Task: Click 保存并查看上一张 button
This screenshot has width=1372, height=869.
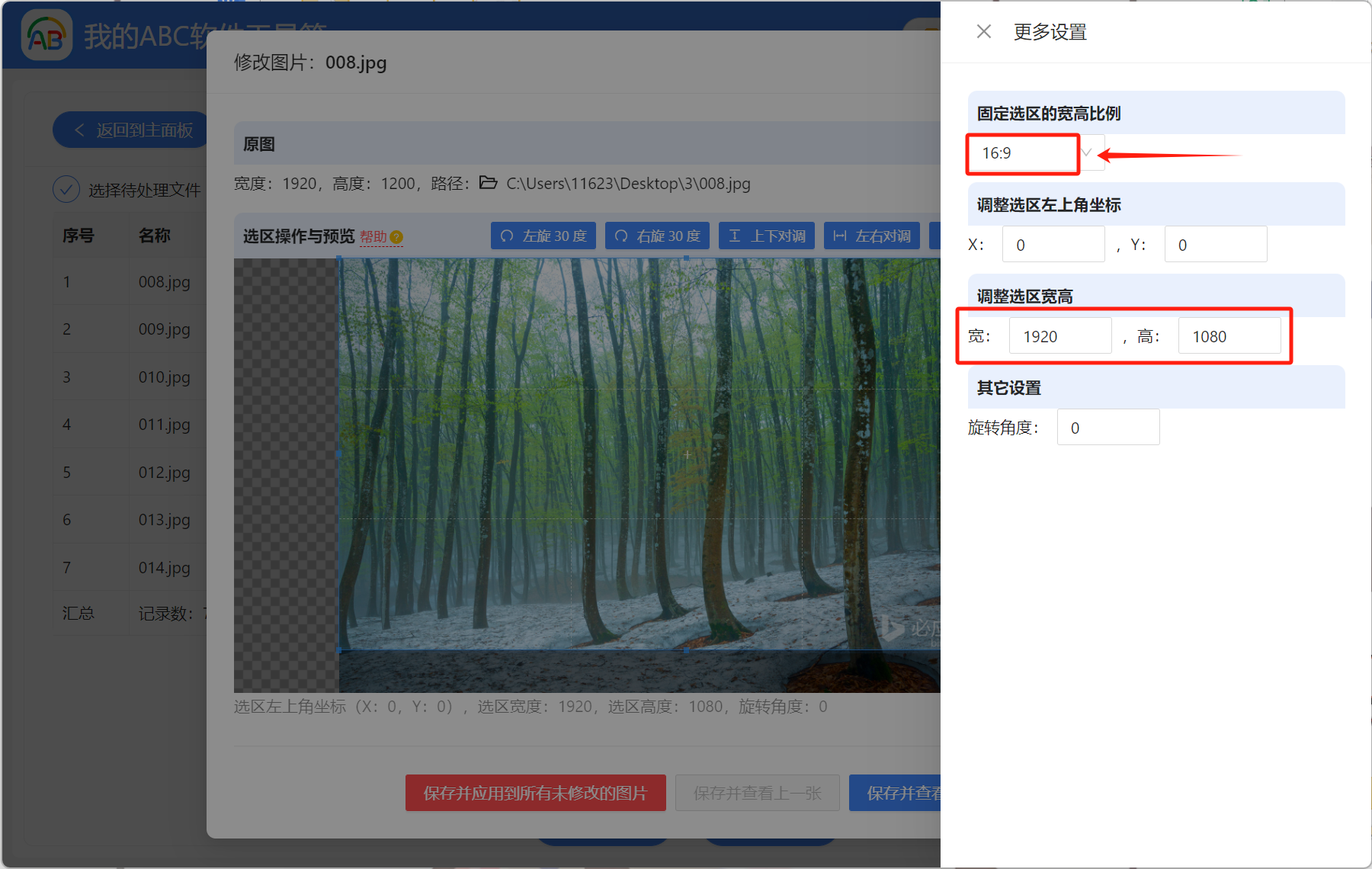Action: click(x=757, y=793)
